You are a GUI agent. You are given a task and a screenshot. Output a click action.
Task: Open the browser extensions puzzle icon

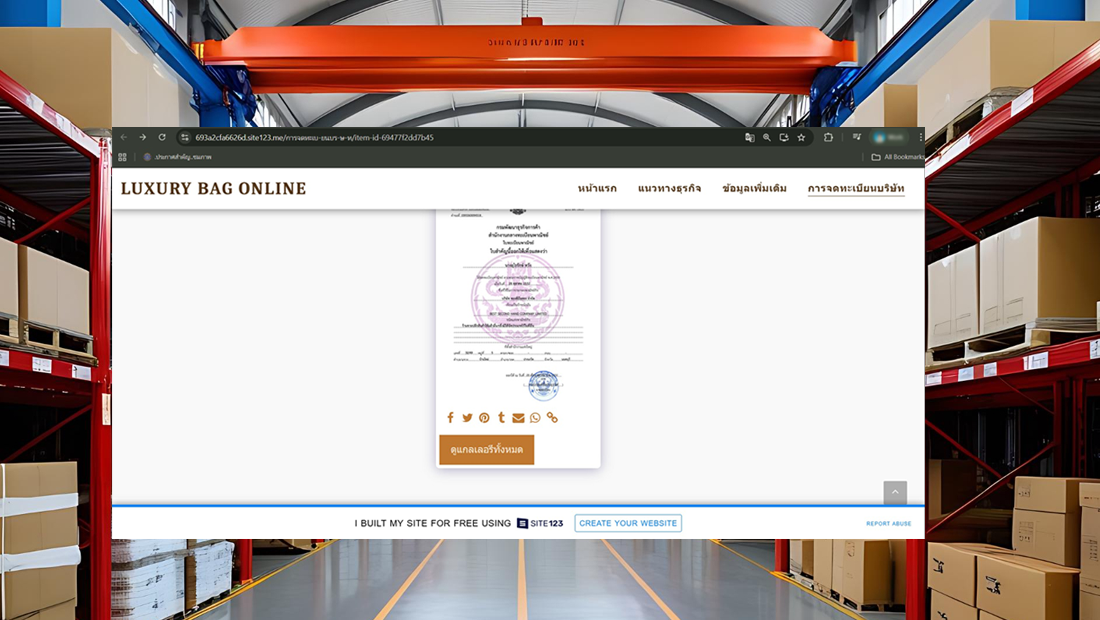coord(828,138)
